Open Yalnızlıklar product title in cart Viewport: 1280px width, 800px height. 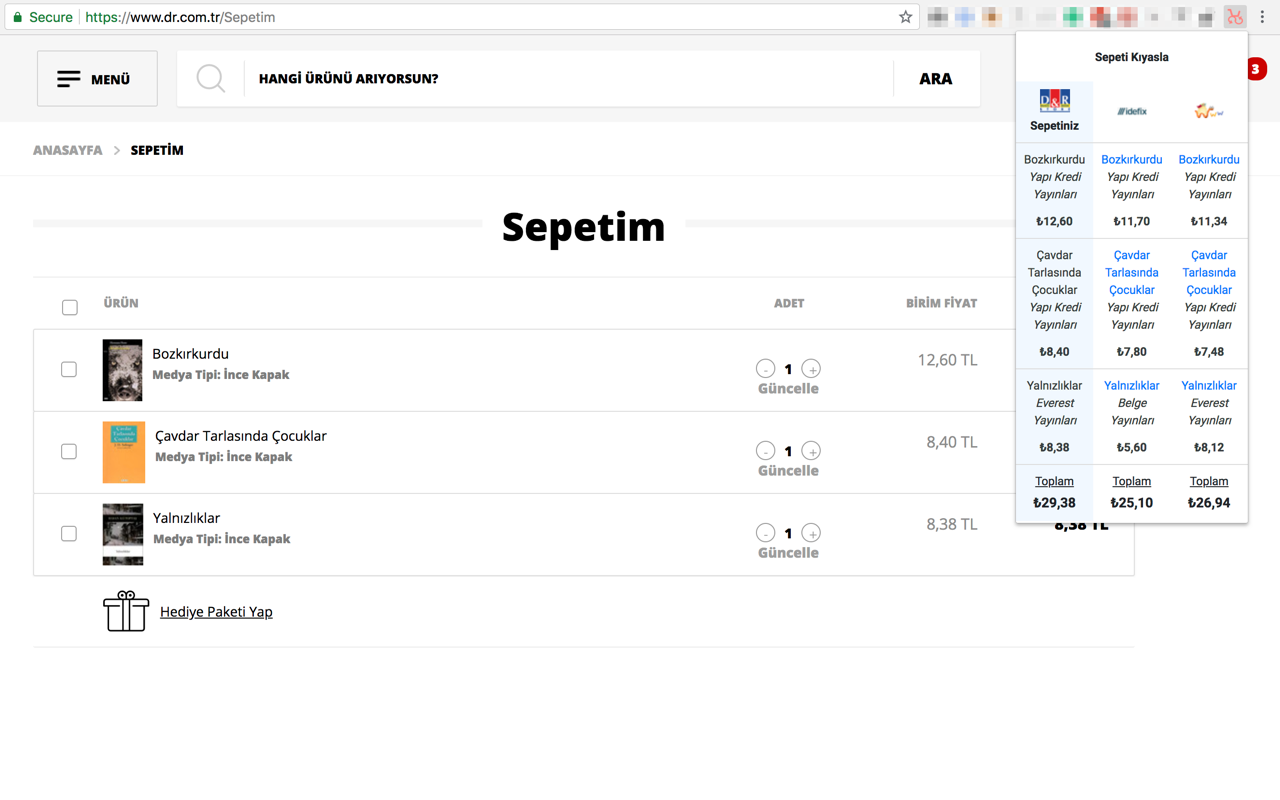pyautogui.click(x=186, y=518)
